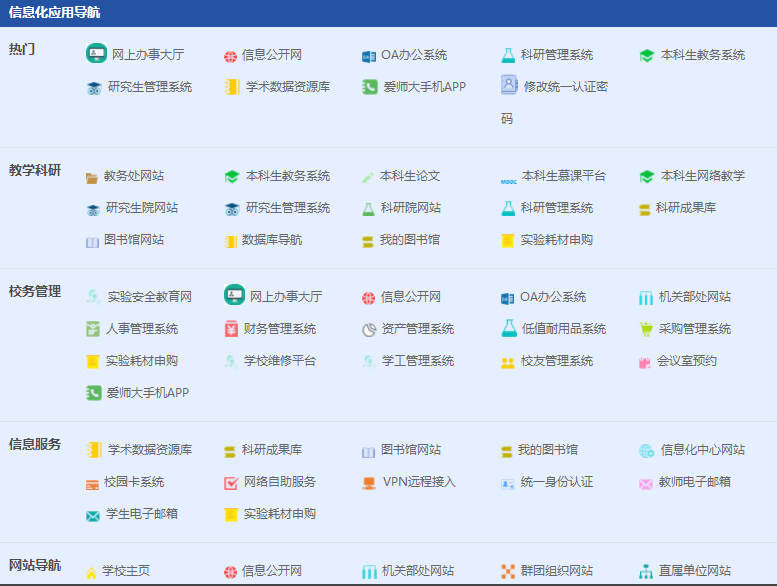The height and width of the screenshot is (586, 777).
Task: Open the 本科生网络教学 link
Action: pyautogui.click(x=702, y=176)
